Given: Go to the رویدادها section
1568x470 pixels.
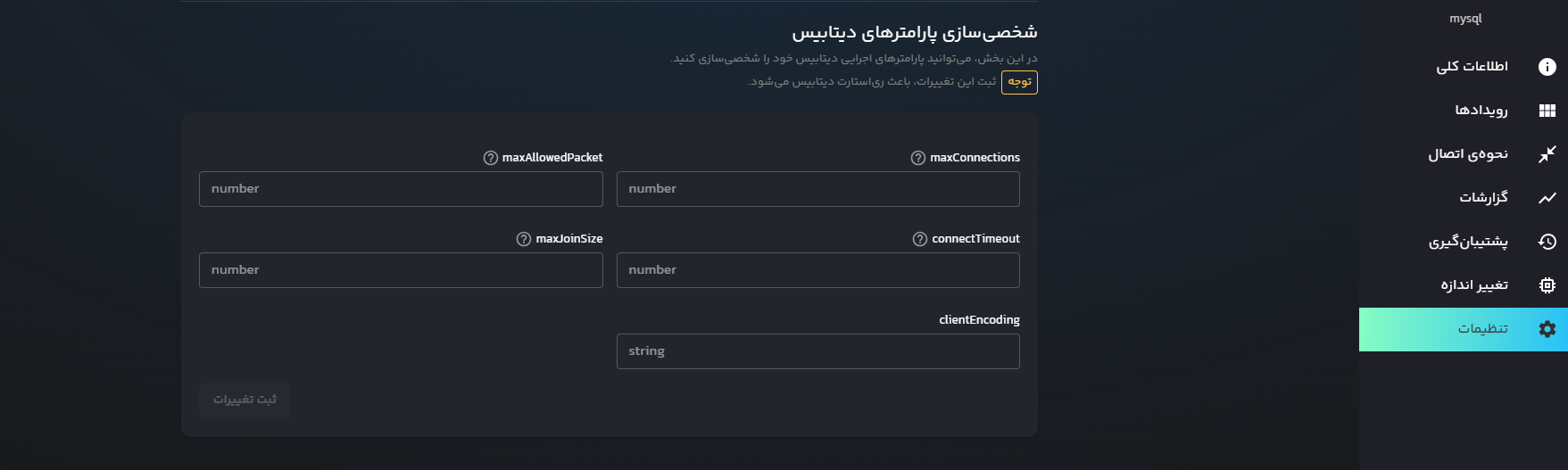Looking at the screenshot, I should [1481, 111].
